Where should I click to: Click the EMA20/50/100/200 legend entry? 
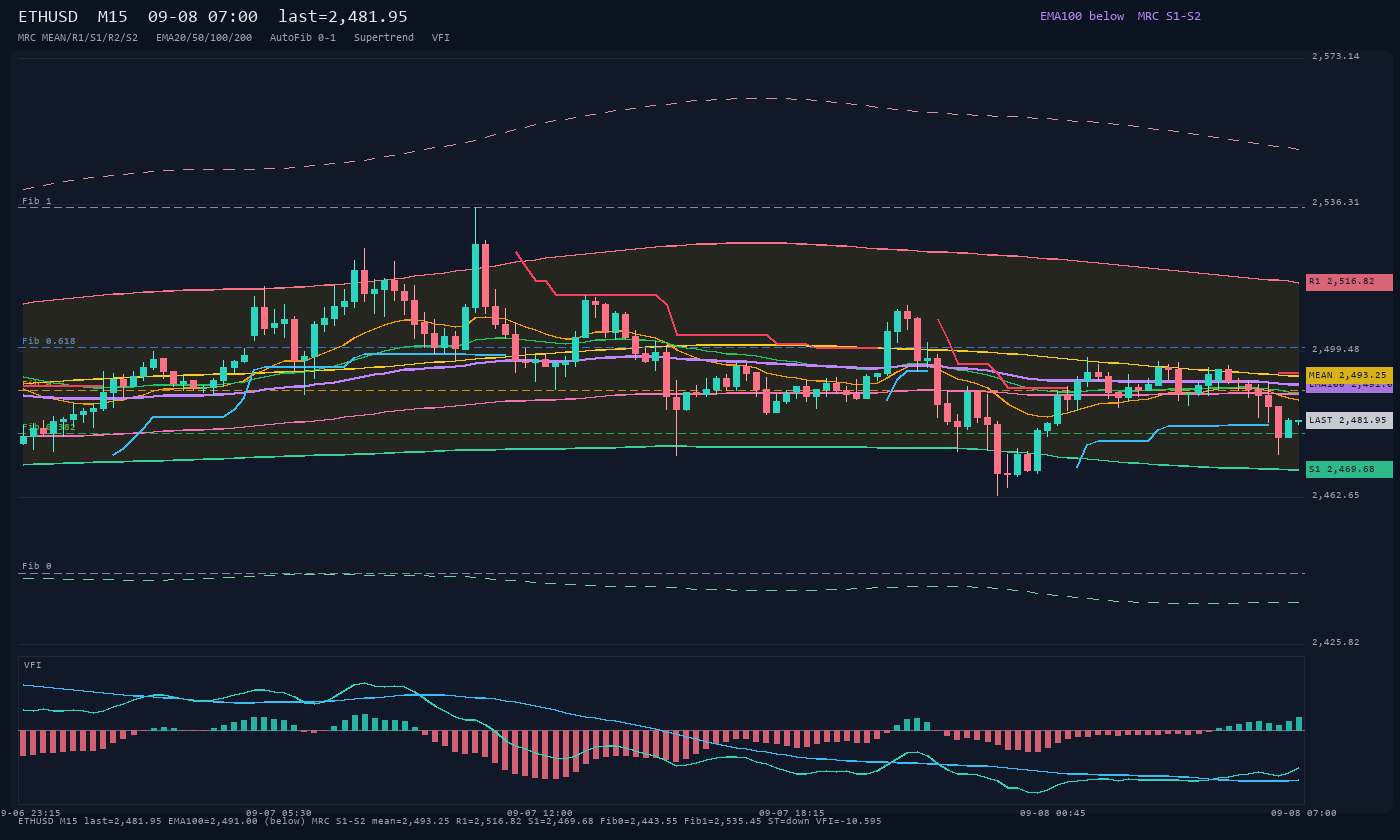pos(204,38)
